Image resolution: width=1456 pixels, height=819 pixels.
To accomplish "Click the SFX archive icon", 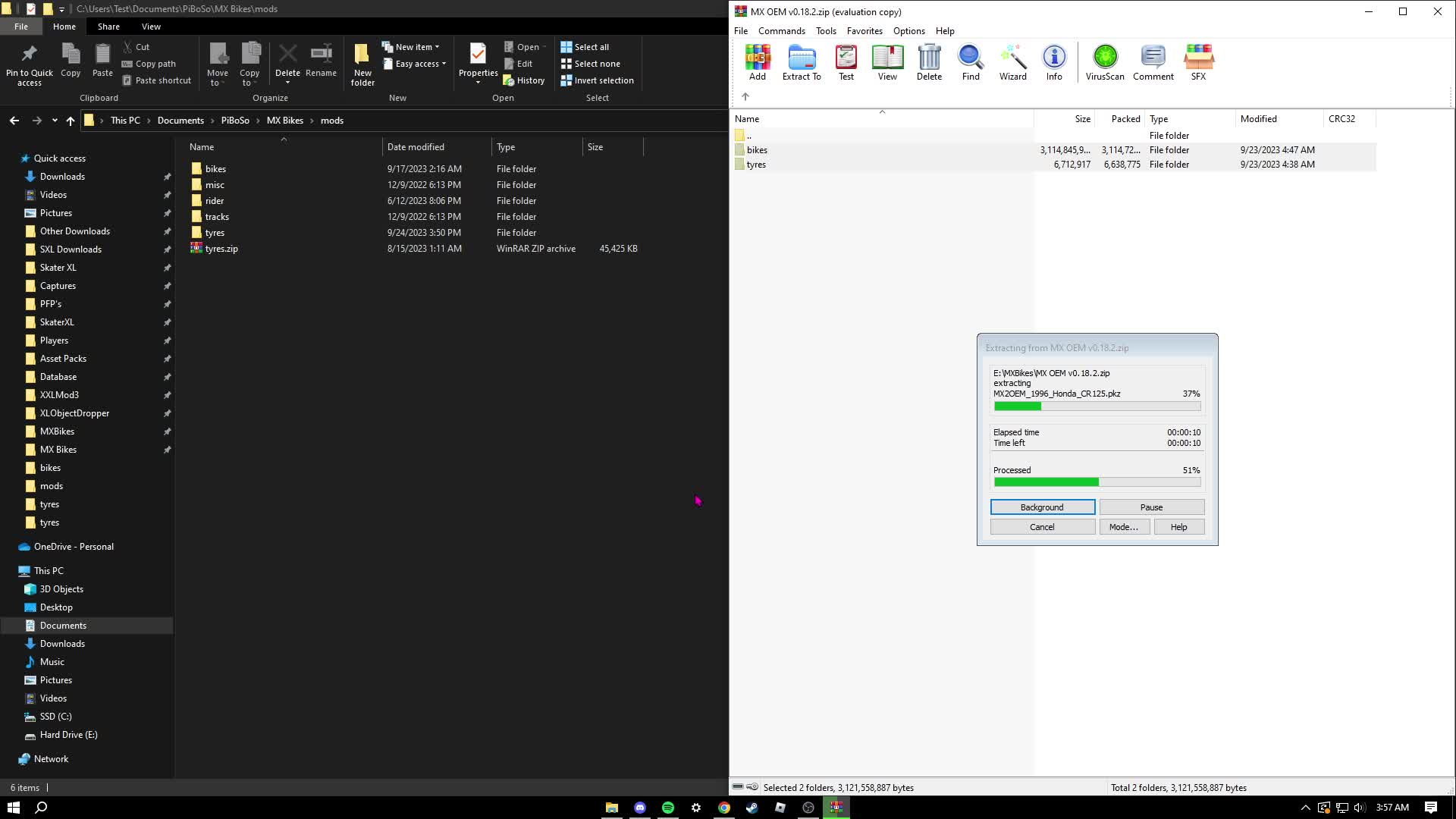I will pyautogui.click(x=1198, y=62).
